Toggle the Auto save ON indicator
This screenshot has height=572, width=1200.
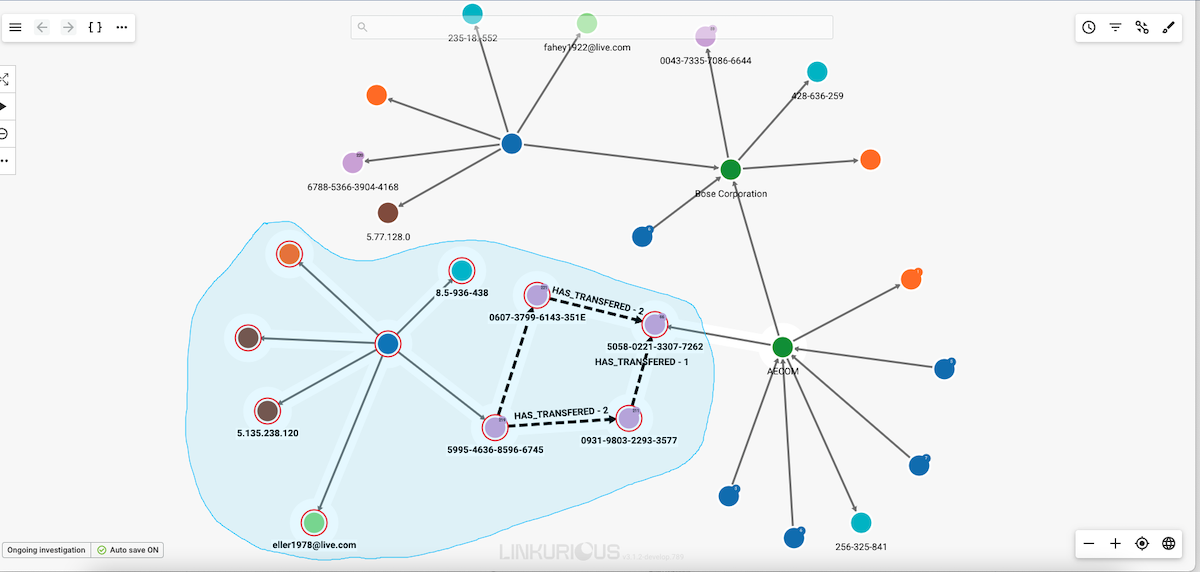(128, 550)
